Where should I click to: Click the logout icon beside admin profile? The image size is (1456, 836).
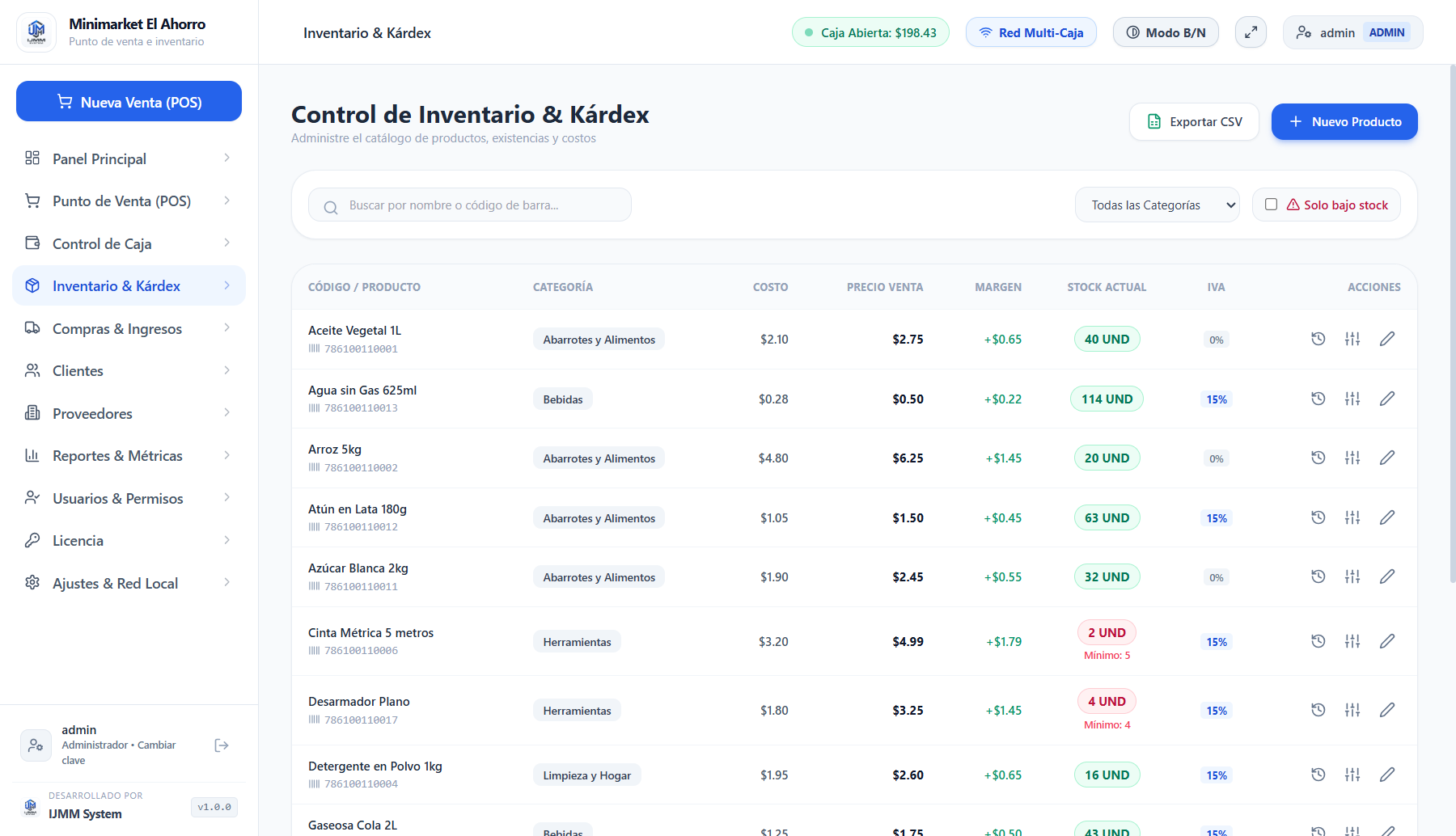(x=222, y=745)
